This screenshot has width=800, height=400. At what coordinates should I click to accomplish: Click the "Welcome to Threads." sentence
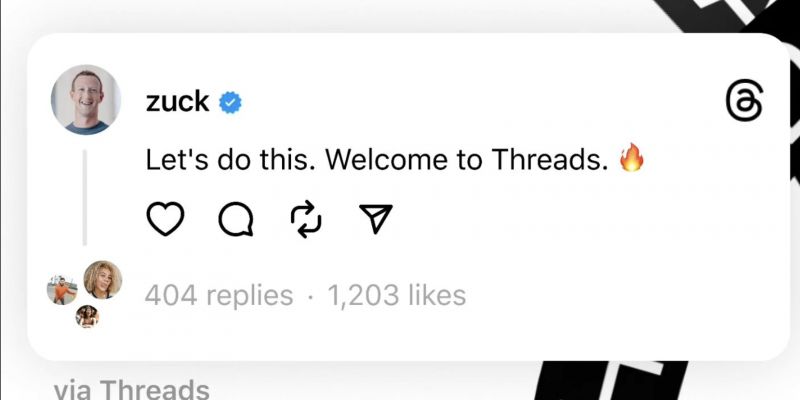tap(467, 160)
